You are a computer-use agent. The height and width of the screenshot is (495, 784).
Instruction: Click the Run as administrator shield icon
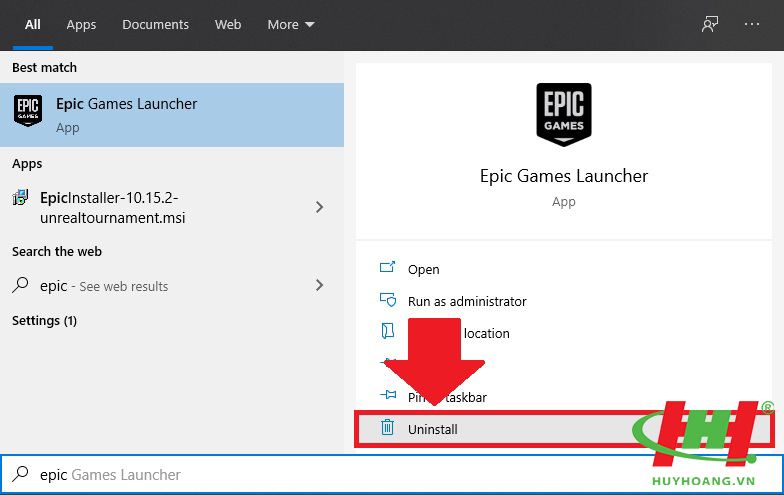(388, 300)
